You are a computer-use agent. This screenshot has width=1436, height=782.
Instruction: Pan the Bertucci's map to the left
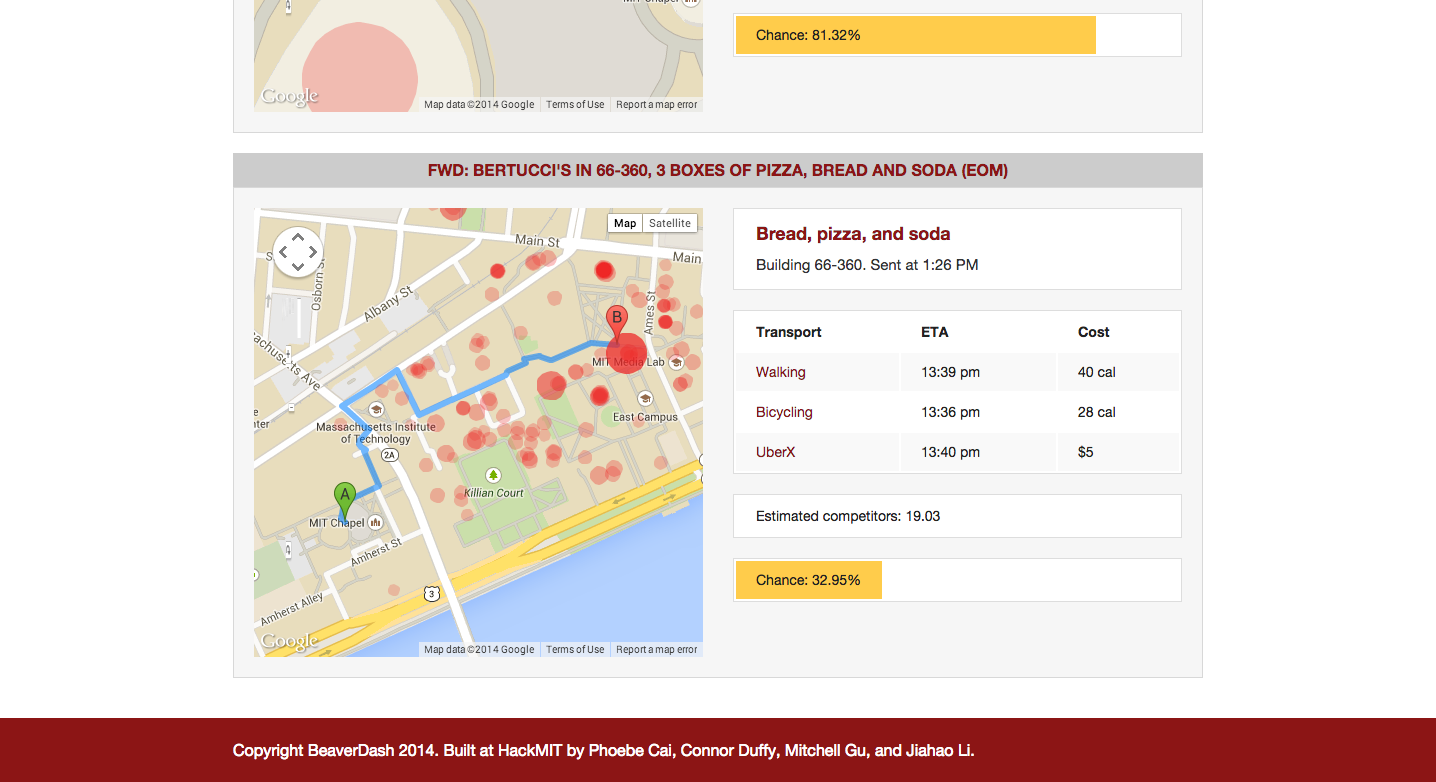[283, 252]
